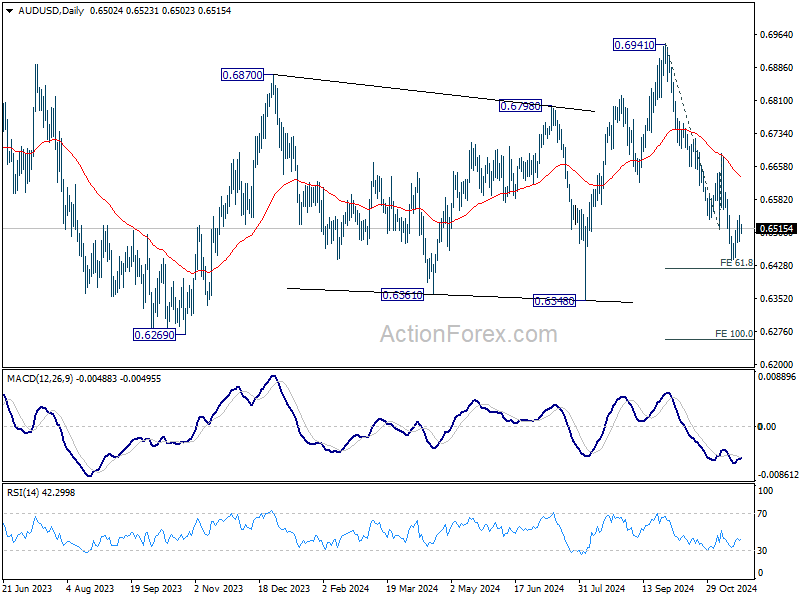Click the AUDUSD,Daily chart title text
The height and width of the screenshot is (600, 800).
coord(51,11)
